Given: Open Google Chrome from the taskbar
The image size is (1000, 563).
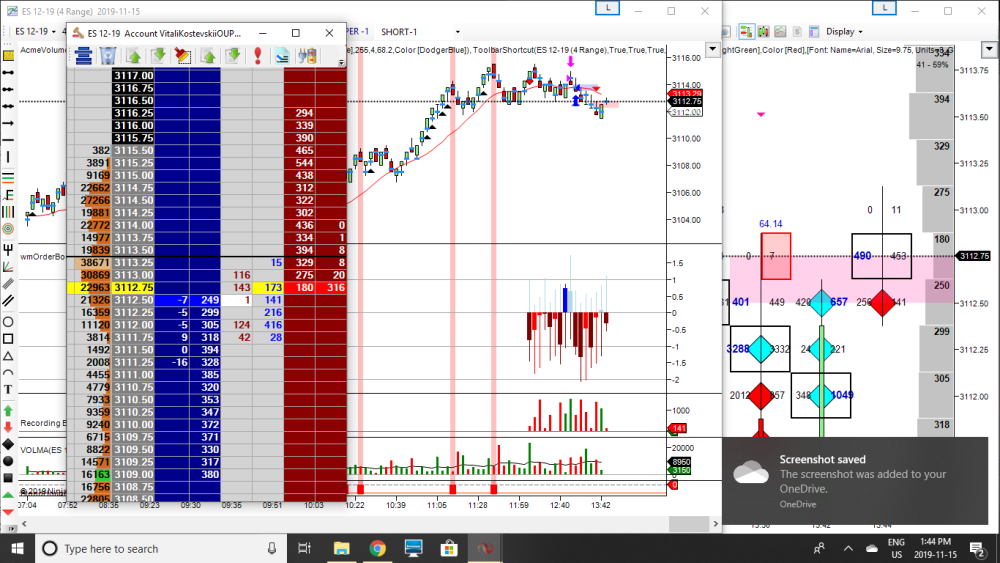Looking at the screenshot, I should [377, 548].
